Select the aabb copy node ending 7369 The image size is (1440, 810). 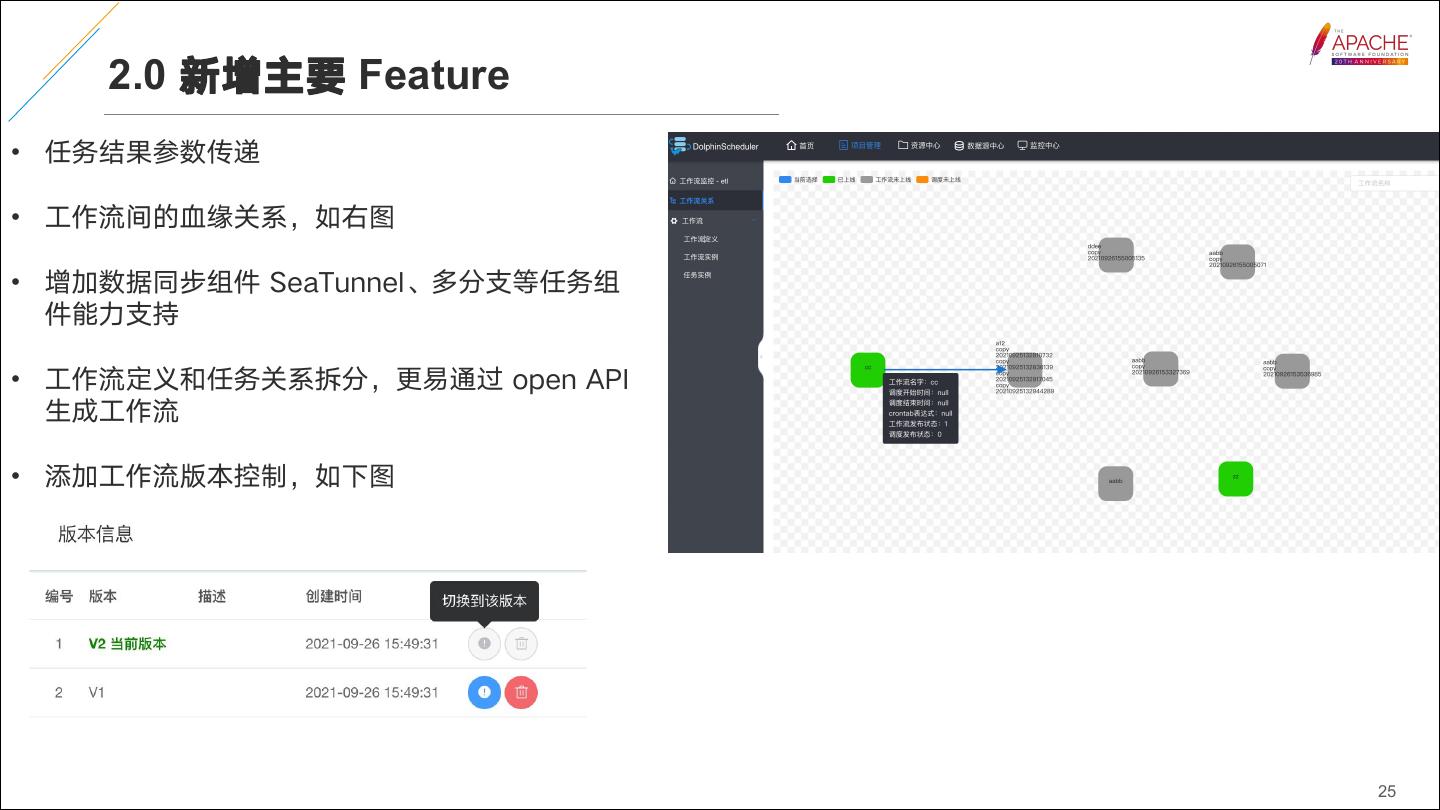[x=1160, y=369]
